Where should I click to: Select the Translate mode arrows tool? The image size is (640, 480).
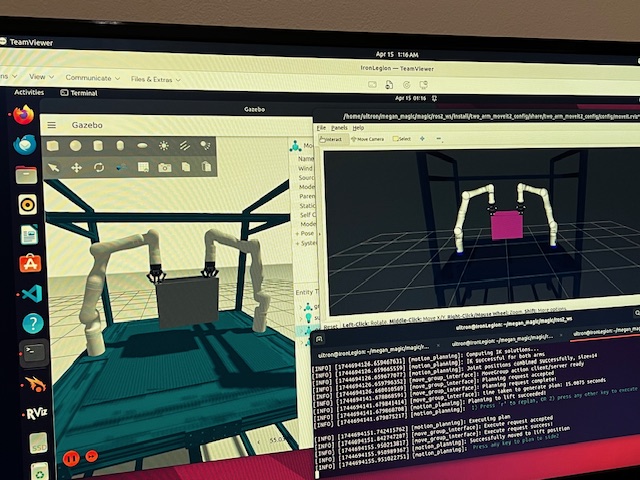click(x=76, y=167)
